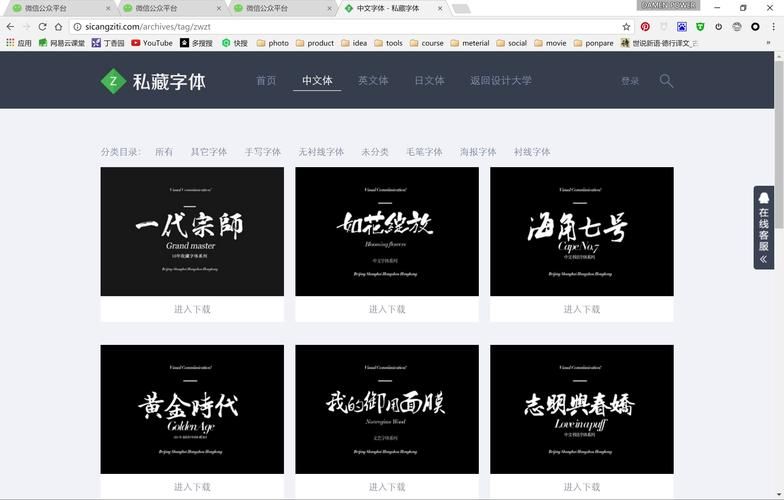Open the 快搜 bookmark
The image size is (784, 500).
coord(235,43)
